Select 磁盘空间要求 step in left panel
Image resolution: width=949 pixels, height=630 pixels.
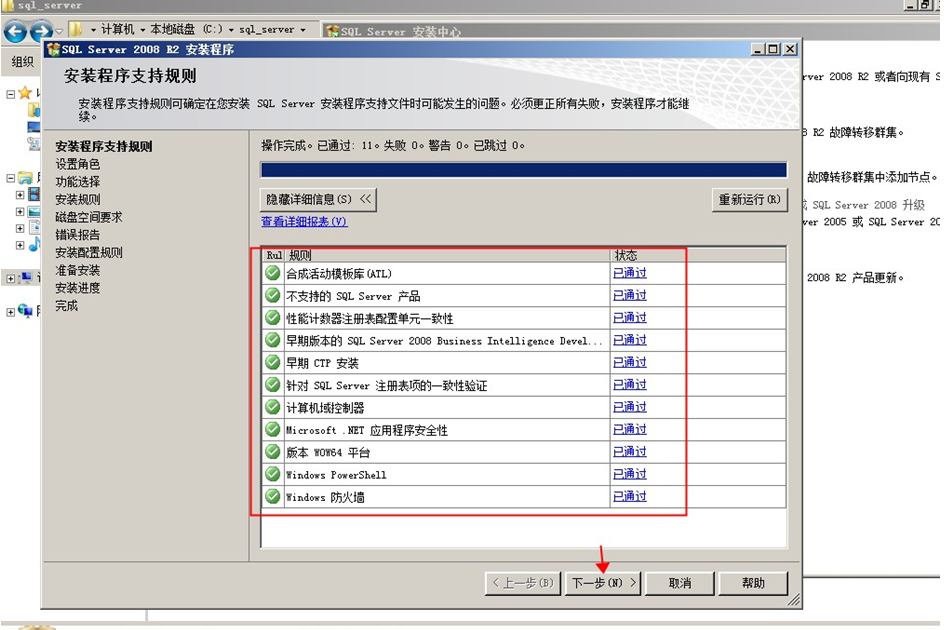point(88,217)
